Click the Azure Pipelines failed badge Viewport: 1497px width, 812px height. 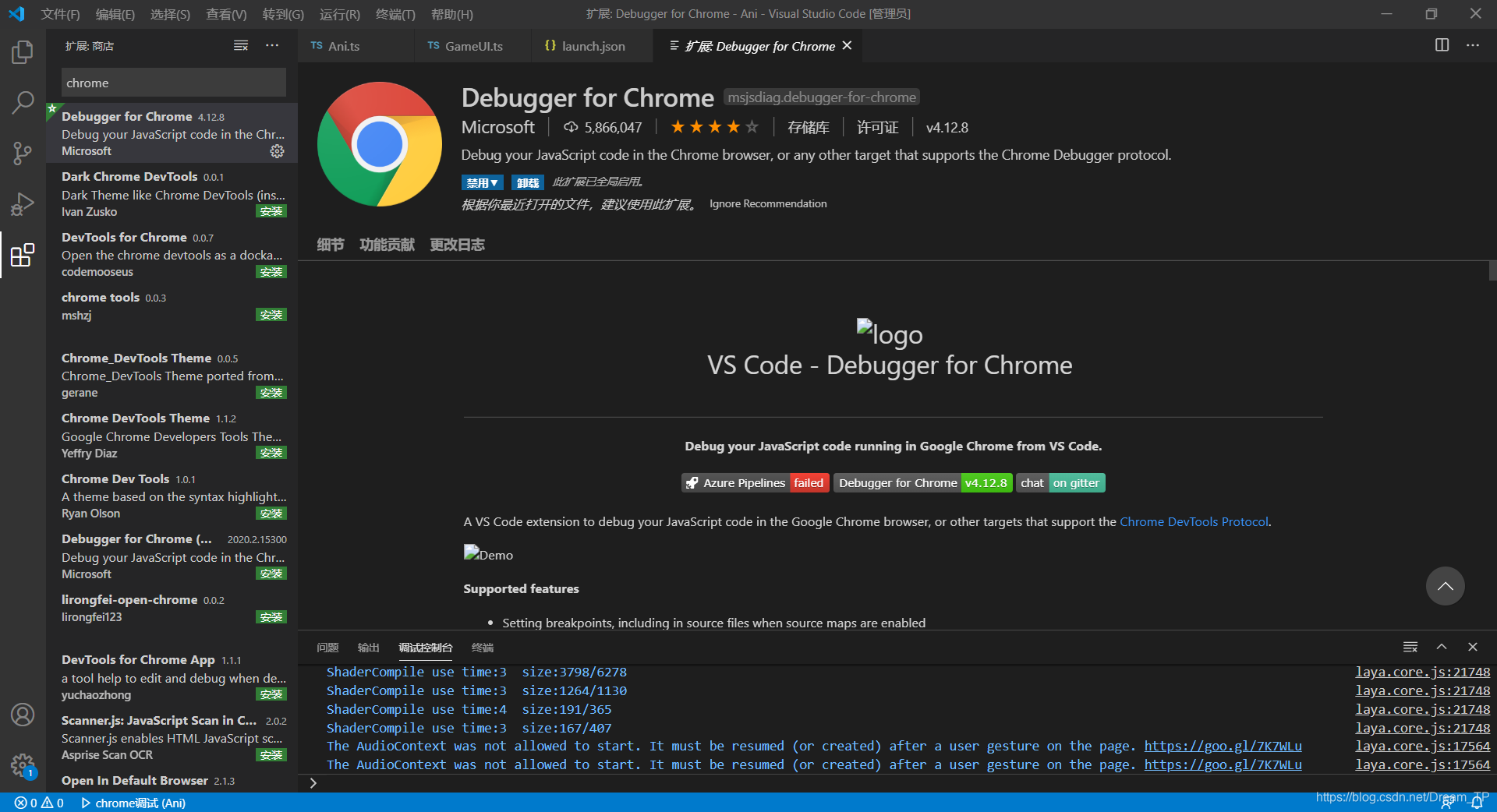[x=755, y=482]
